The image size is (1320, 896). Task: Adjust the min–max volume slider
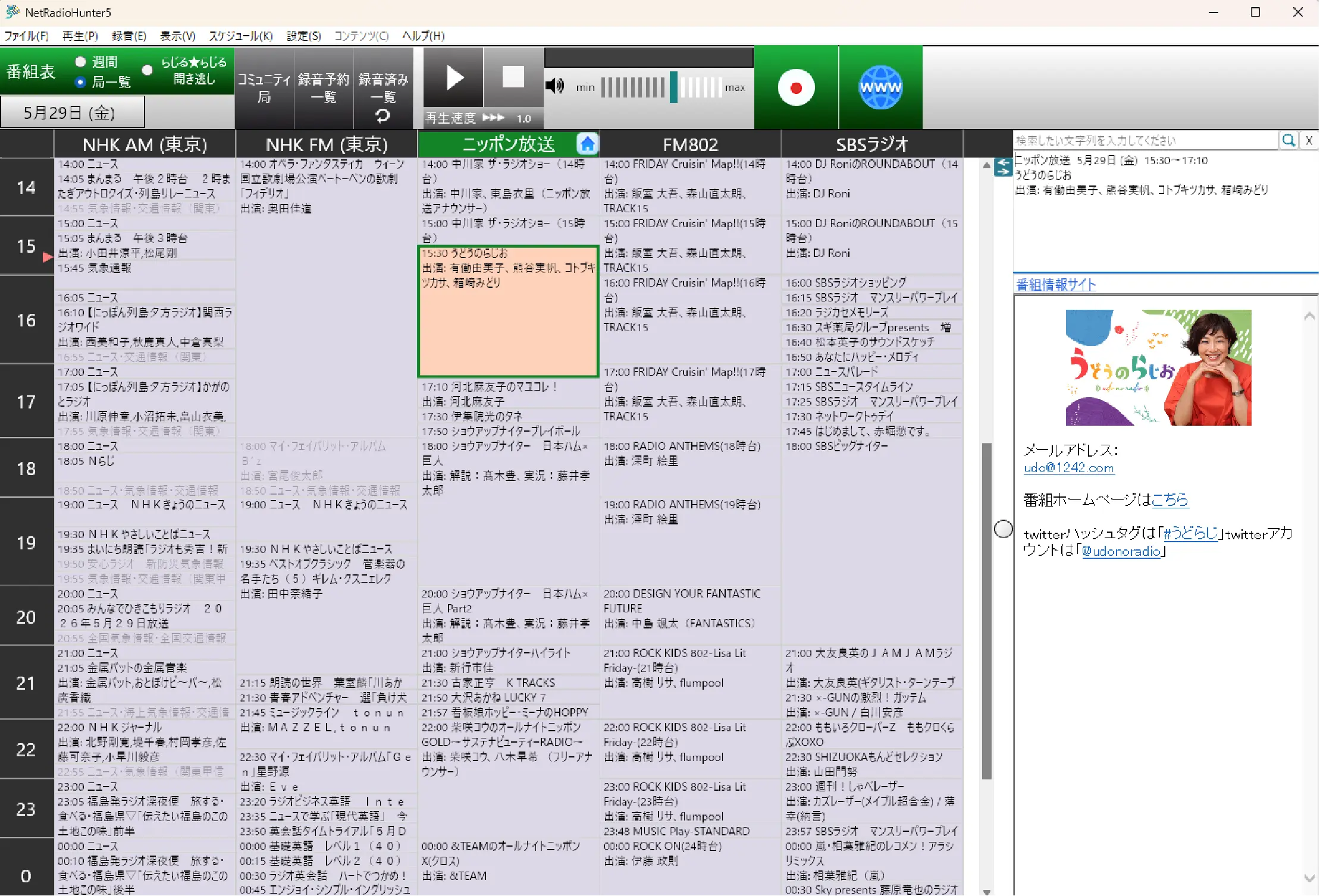(x=661, y=87)
